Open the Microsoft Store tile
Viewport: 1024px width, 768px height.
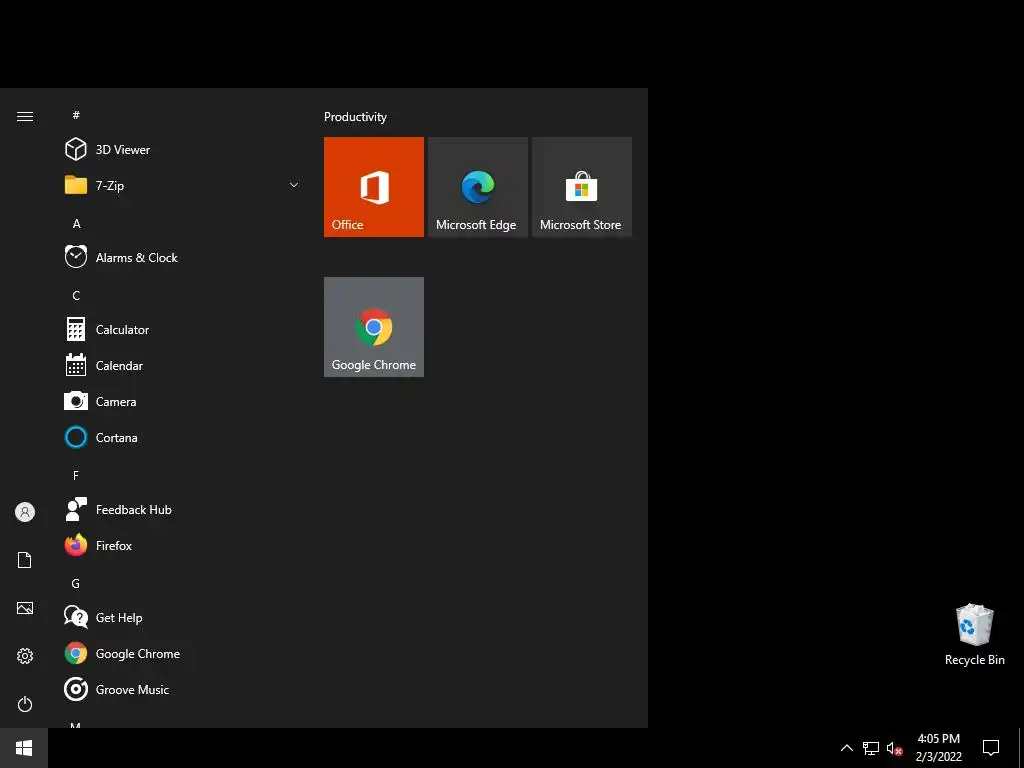coord(582,187)
